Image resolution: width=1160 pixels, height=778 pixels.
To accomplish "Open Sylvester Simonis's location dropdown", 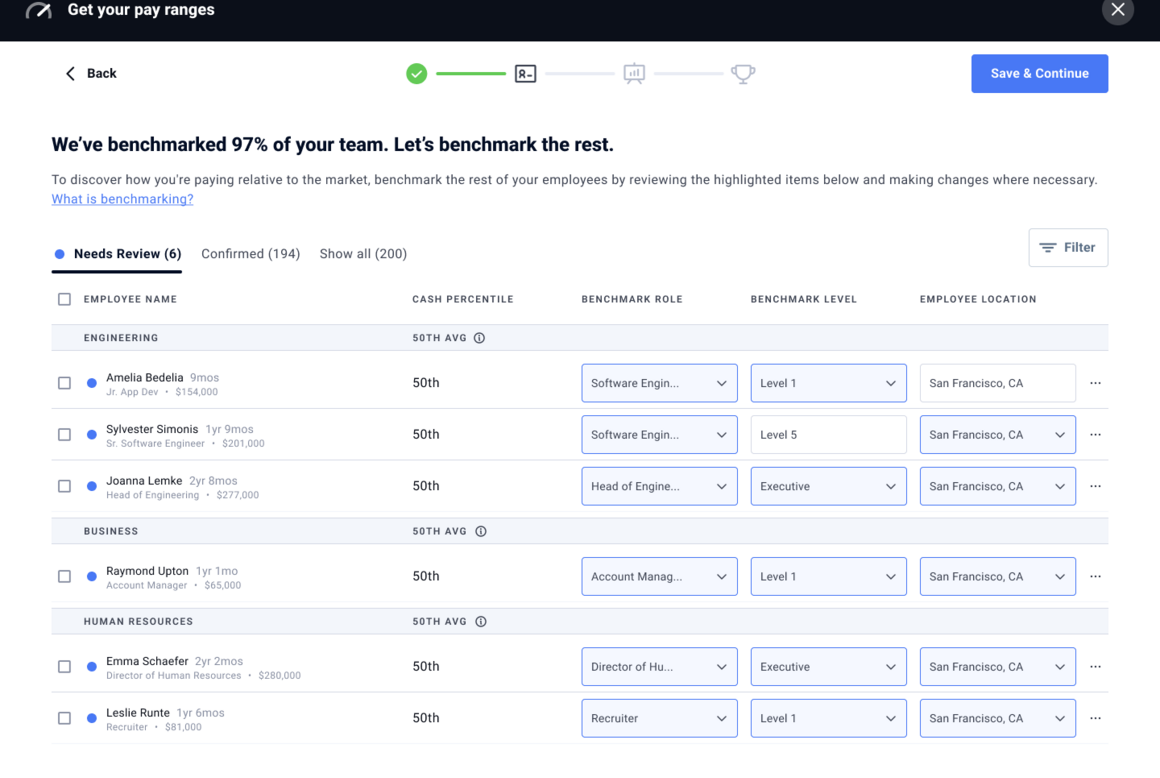I will (997, 435).
